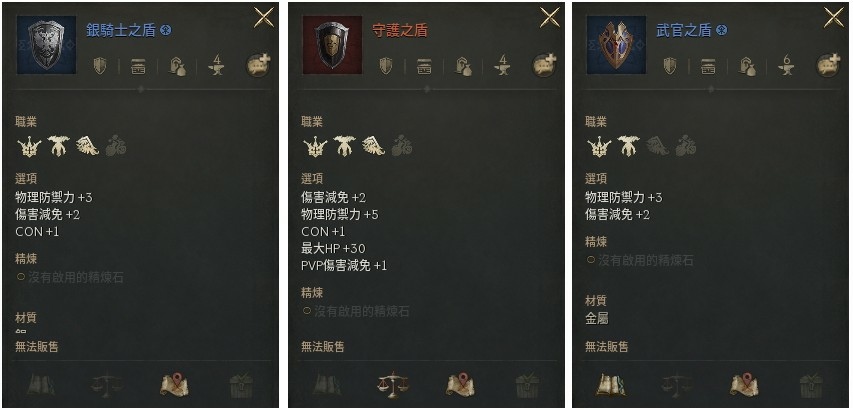
Task: Click the chat share icon on 守護之盾 panel
Action: (544, 66)
